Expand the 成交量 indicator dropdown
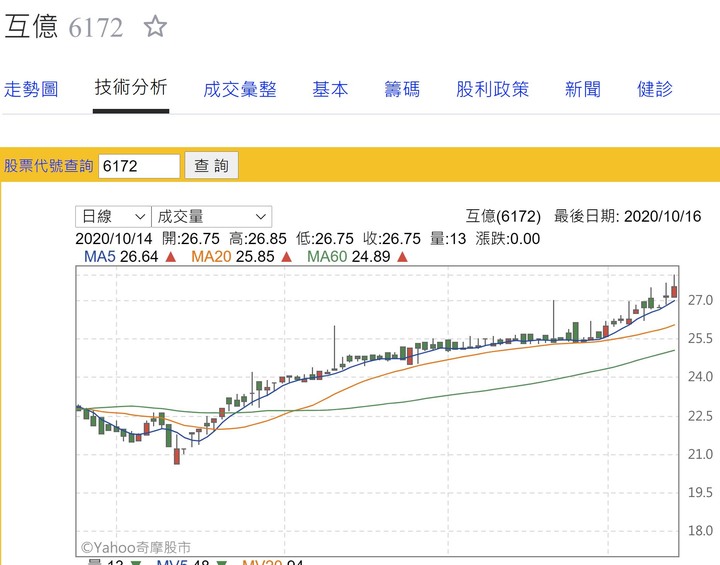This screenshot has width=720, height=565. coord(212,216)
